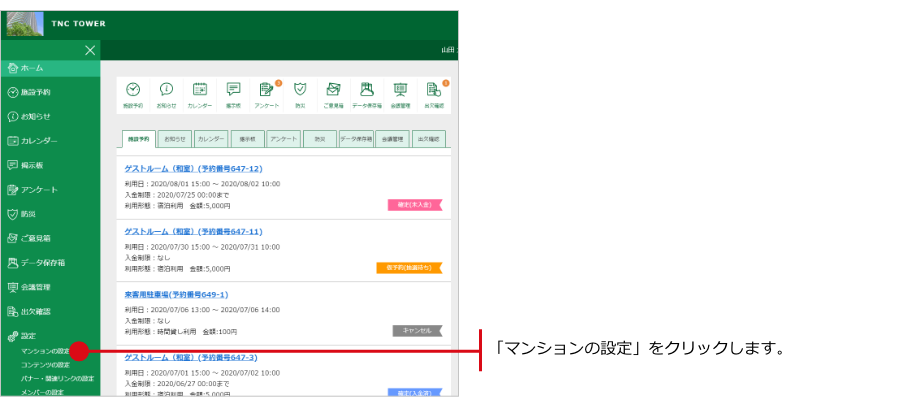This screenshot has width=900, height=407.
Task: Open ゲストルーム（和室）予約番号647-12 link
Action: pyautogui.click(x=193, y=169)
